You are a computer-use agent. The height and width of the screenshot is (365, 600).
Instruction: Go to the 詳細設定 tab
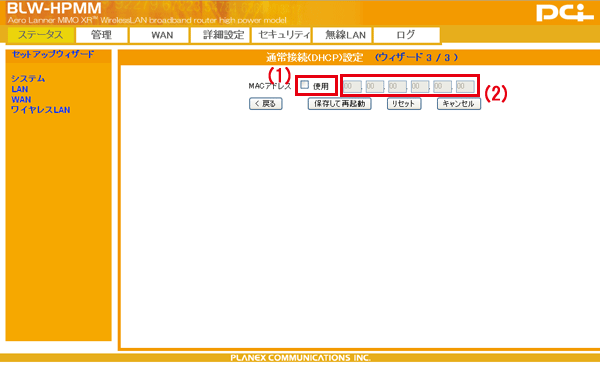coord(223,35)
